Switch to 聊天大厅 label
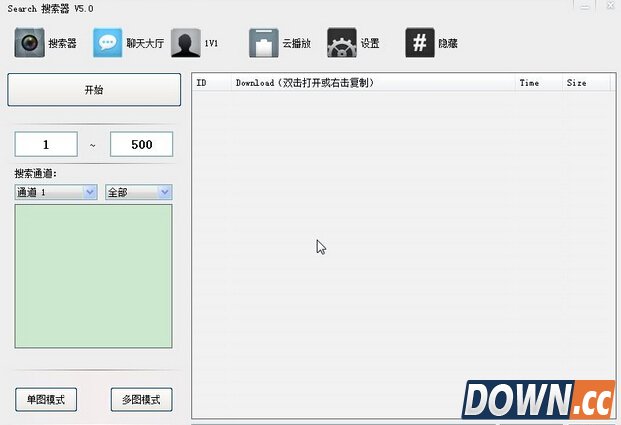Screen dimensions: 621x425 [x=145, y=43]
